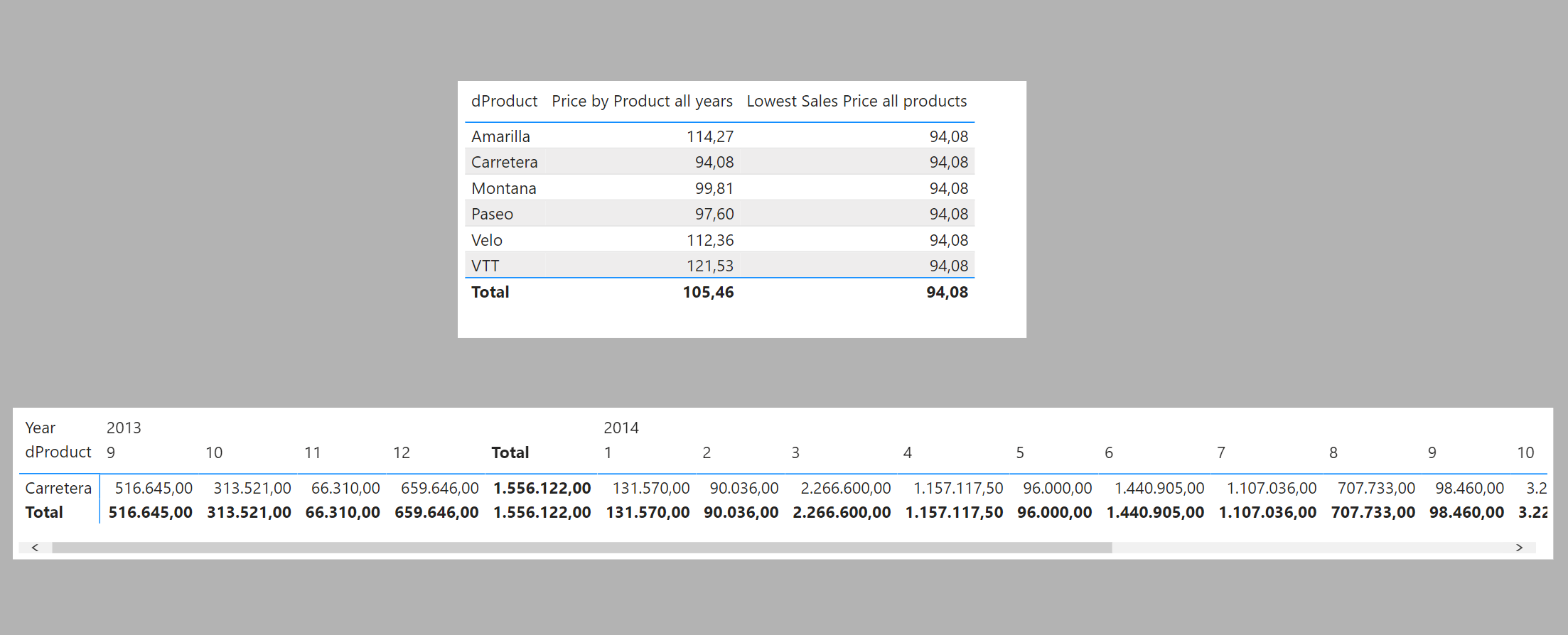Image resolution: width=1568 pixels, height=635 pixels.
Task: Click the scroll right arrow of matrix scrollbar
Action: click(1519, 548)
